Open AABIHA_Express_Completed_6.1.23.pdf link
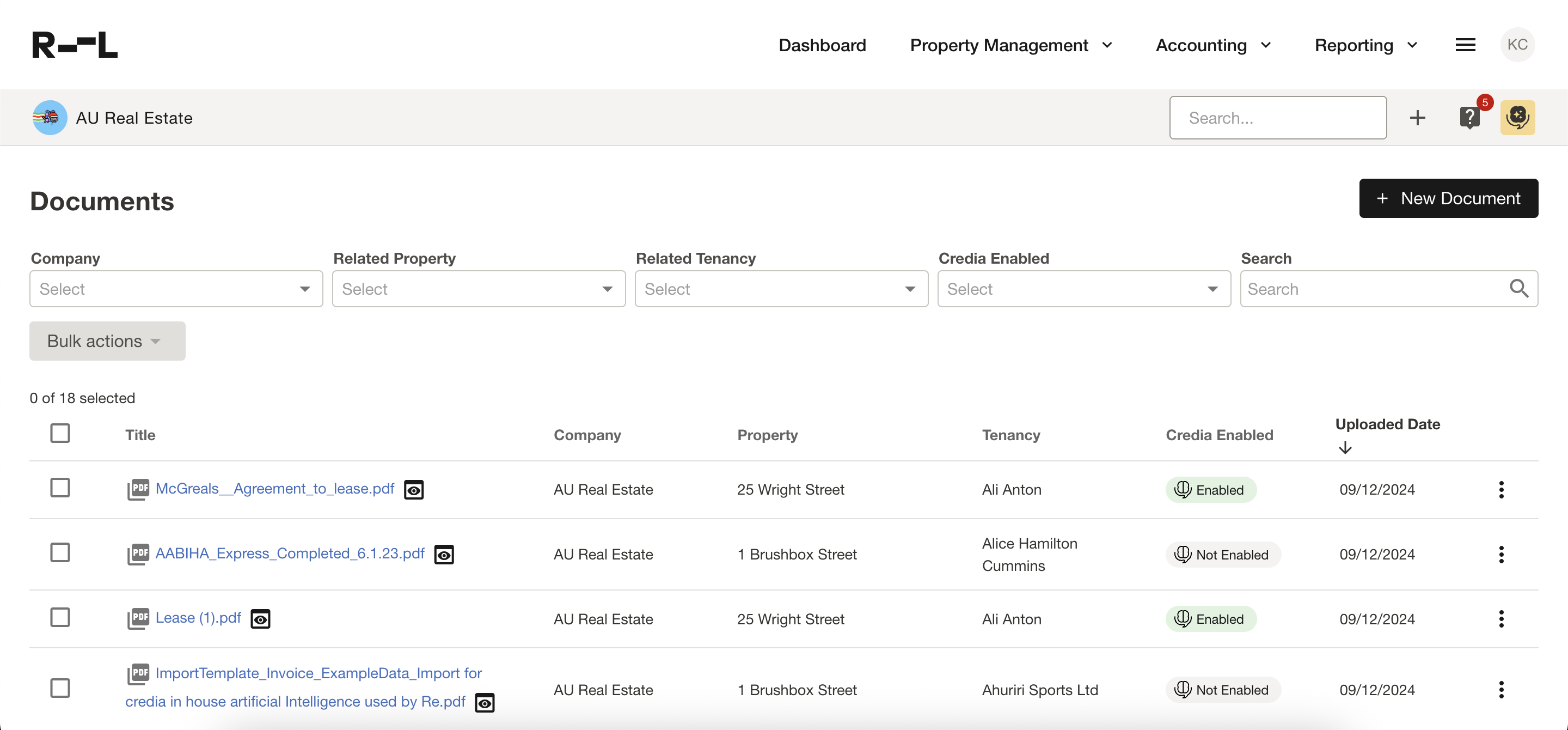 [290, 553]
